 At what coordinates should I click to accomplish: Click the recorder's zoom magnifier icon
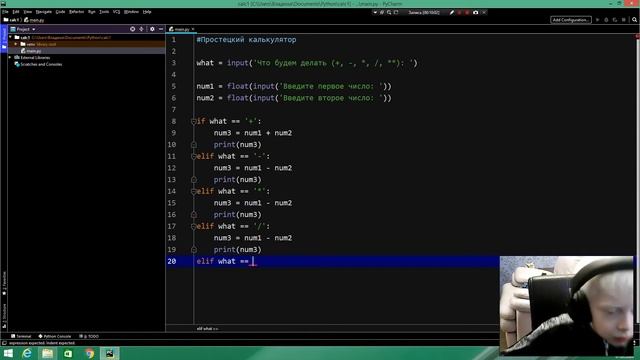pos(389,12)
